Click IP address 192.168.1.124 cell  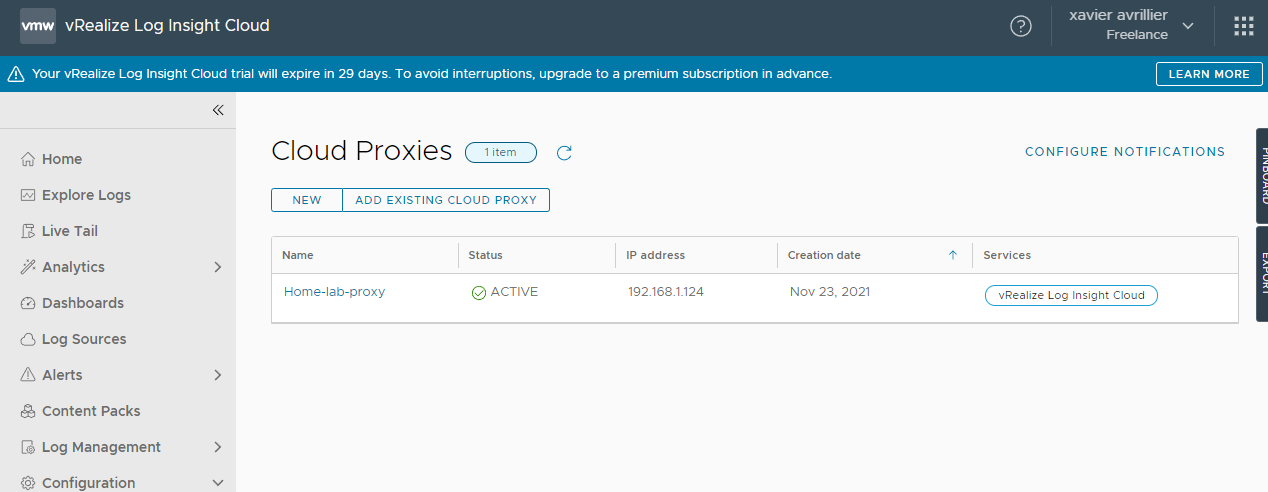666,292
